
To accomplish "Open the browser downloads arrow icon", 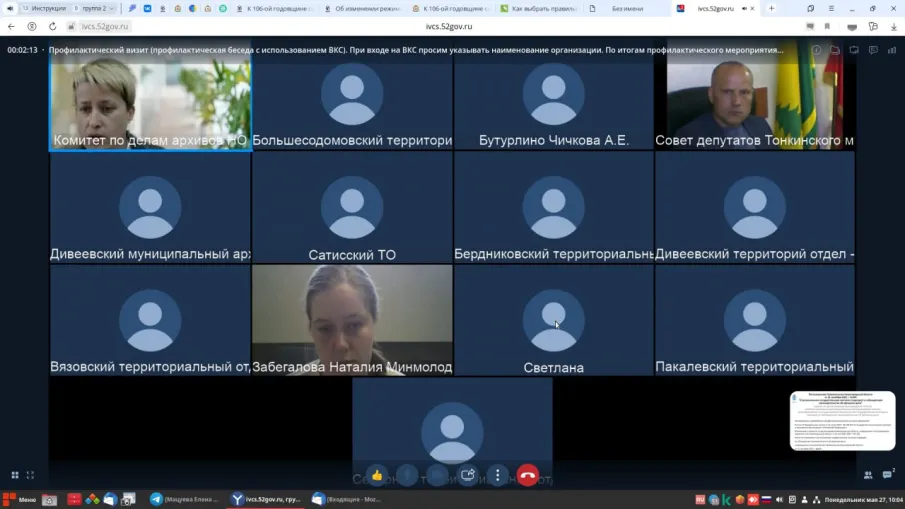I will pos(893,27).
